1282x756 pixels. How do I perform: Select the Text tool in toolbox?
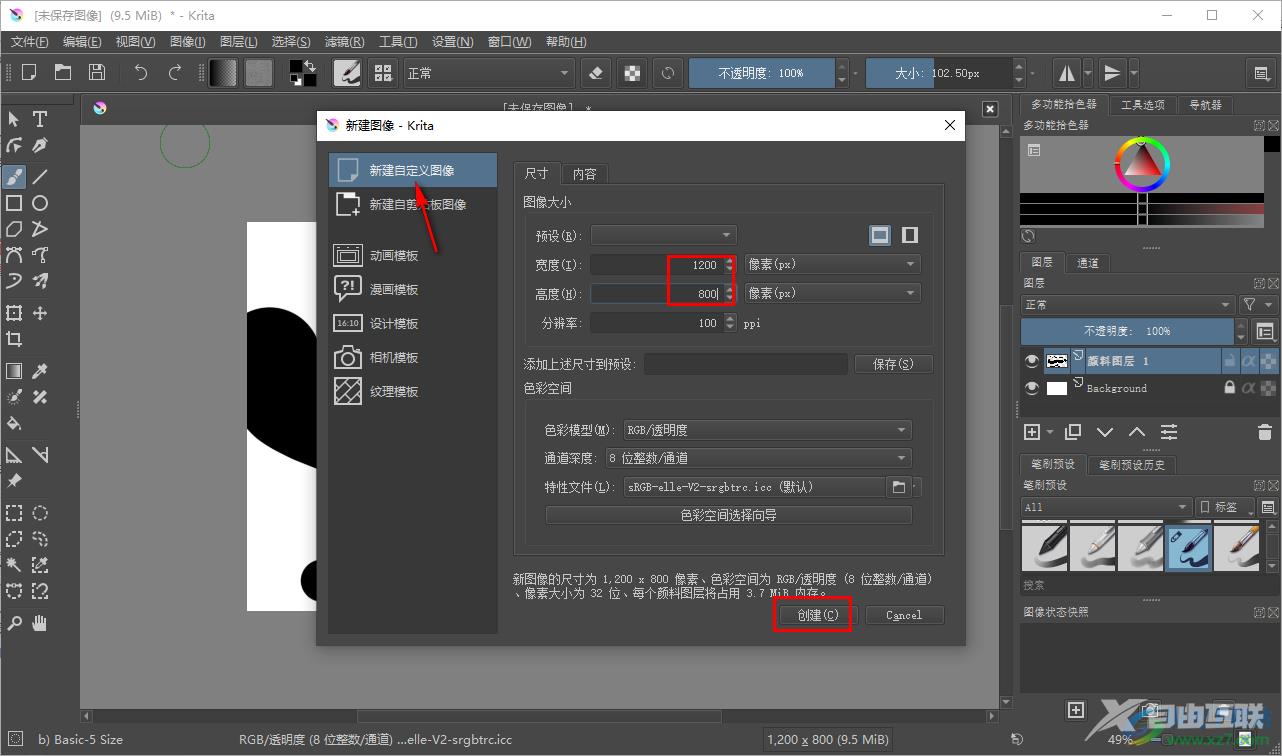[x=40, y=119]
